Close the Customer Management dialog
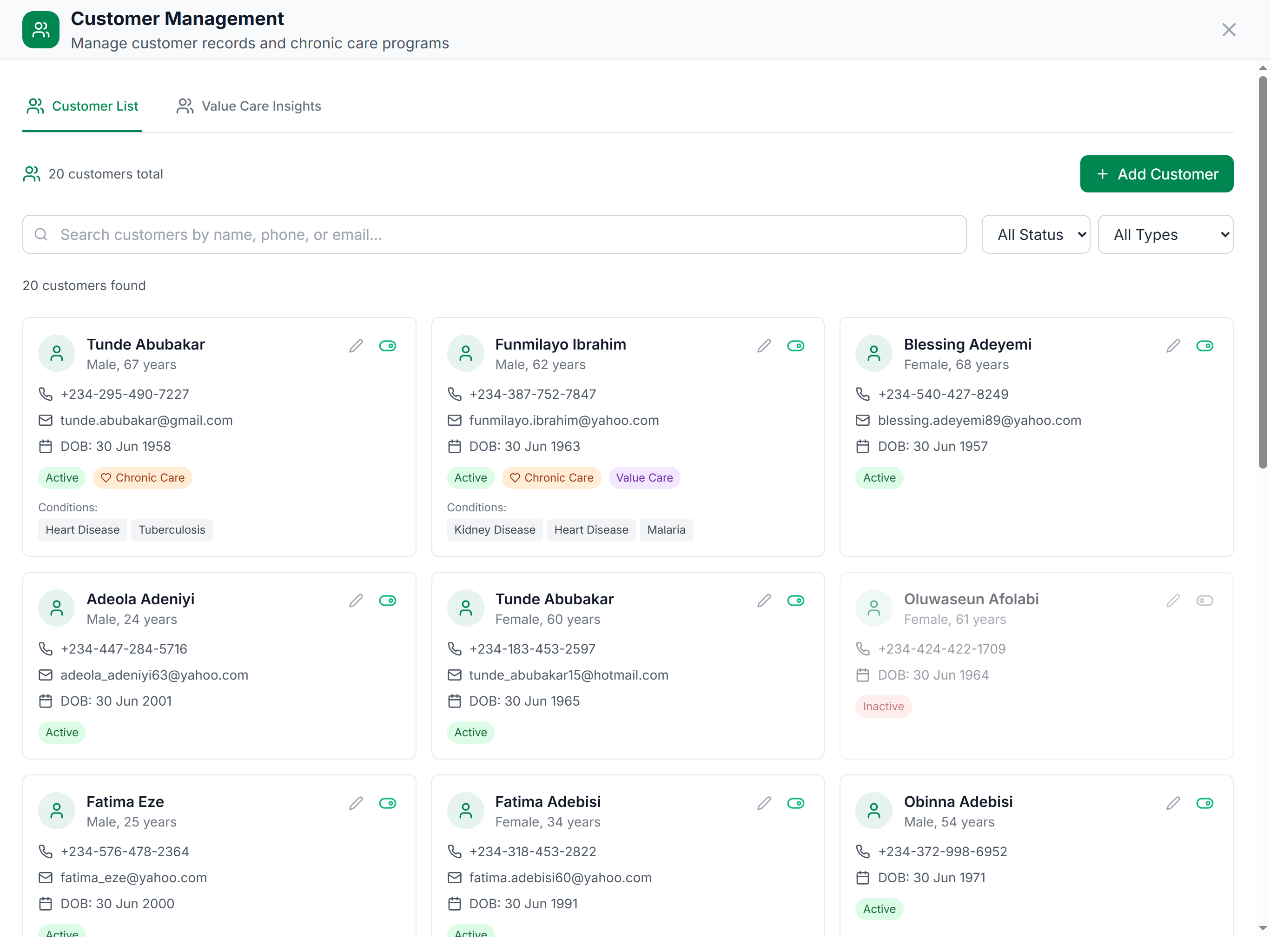Screen dimensions: 1270x952 (x=1229, y=30)
